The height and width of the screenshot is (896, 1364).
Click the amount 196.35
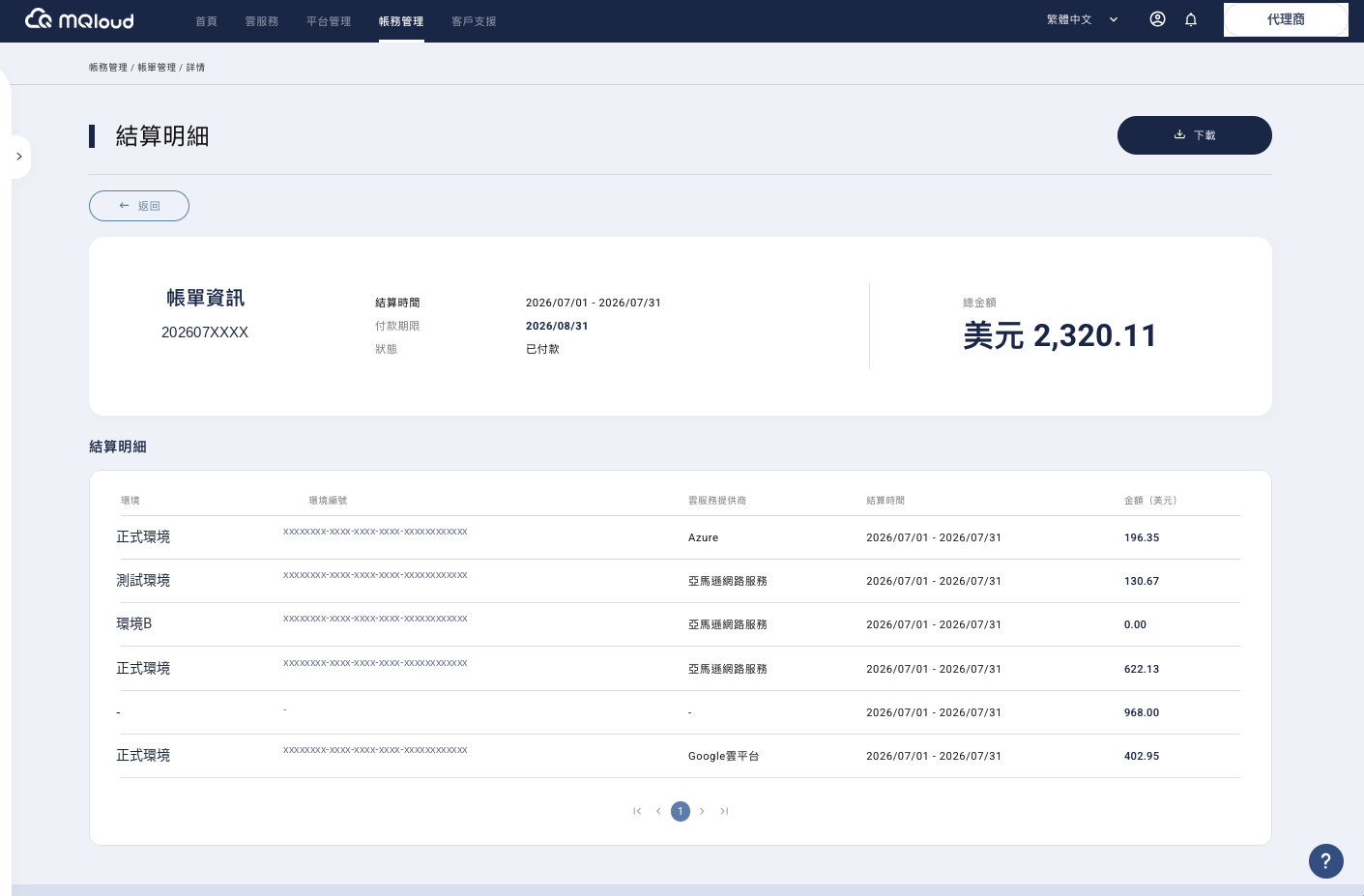pyautogui.click(x=1142, y=538)
